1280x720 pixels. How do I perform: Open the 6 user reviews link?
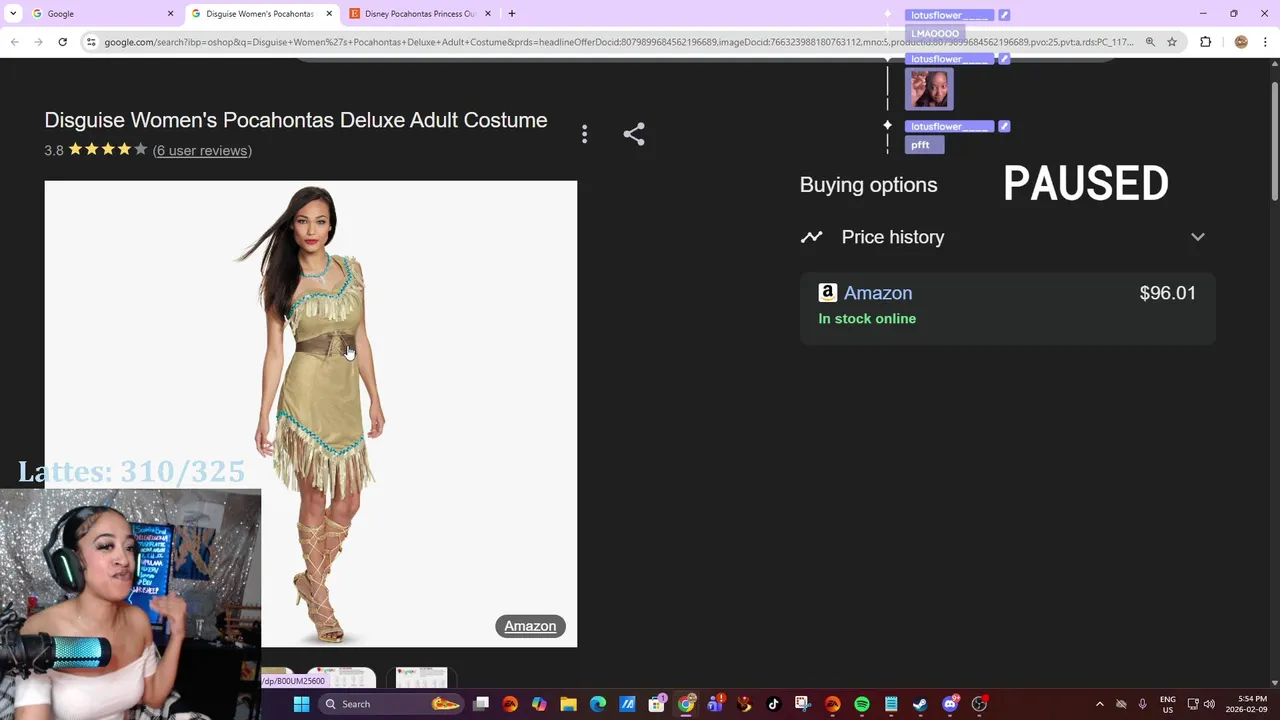click(x=202, y=150)
